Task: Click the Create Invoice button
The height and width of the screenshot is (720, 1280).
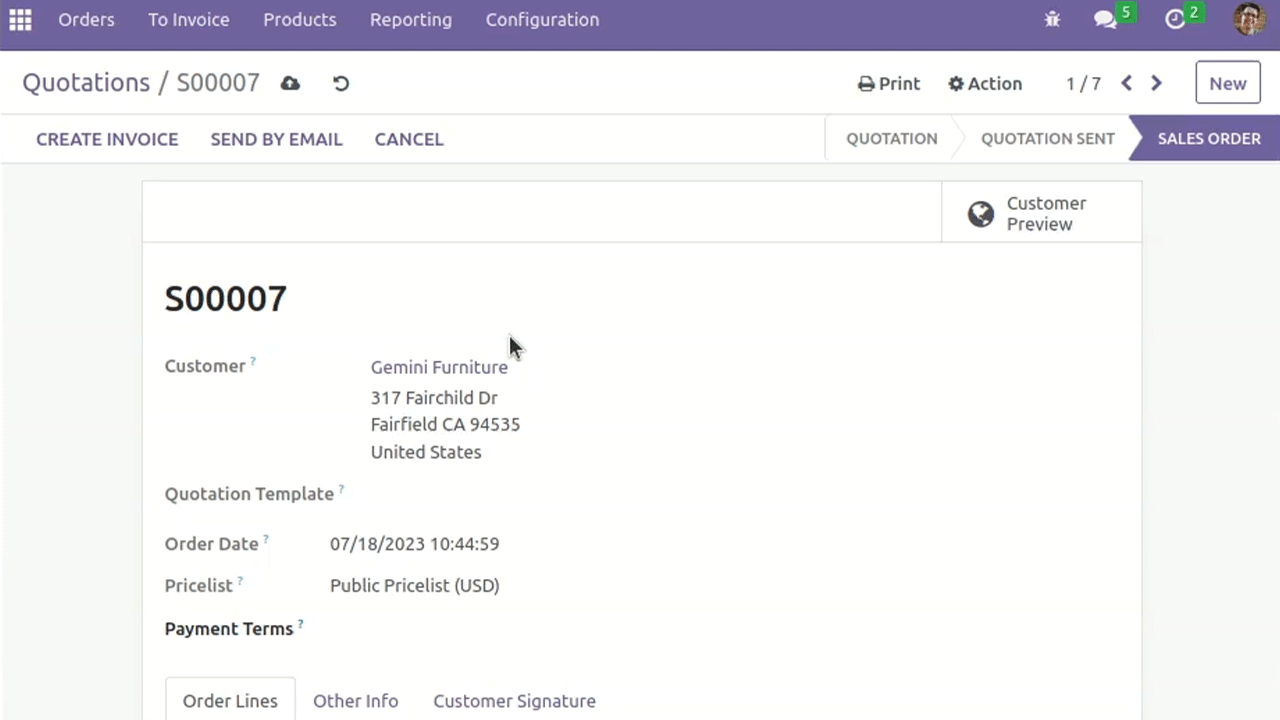Action: click(107, 139)
